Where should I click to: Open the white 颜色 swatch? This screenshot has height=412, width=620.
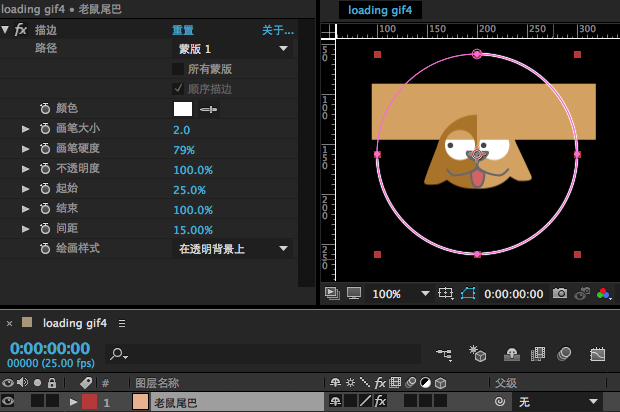(x=183, y=109)
